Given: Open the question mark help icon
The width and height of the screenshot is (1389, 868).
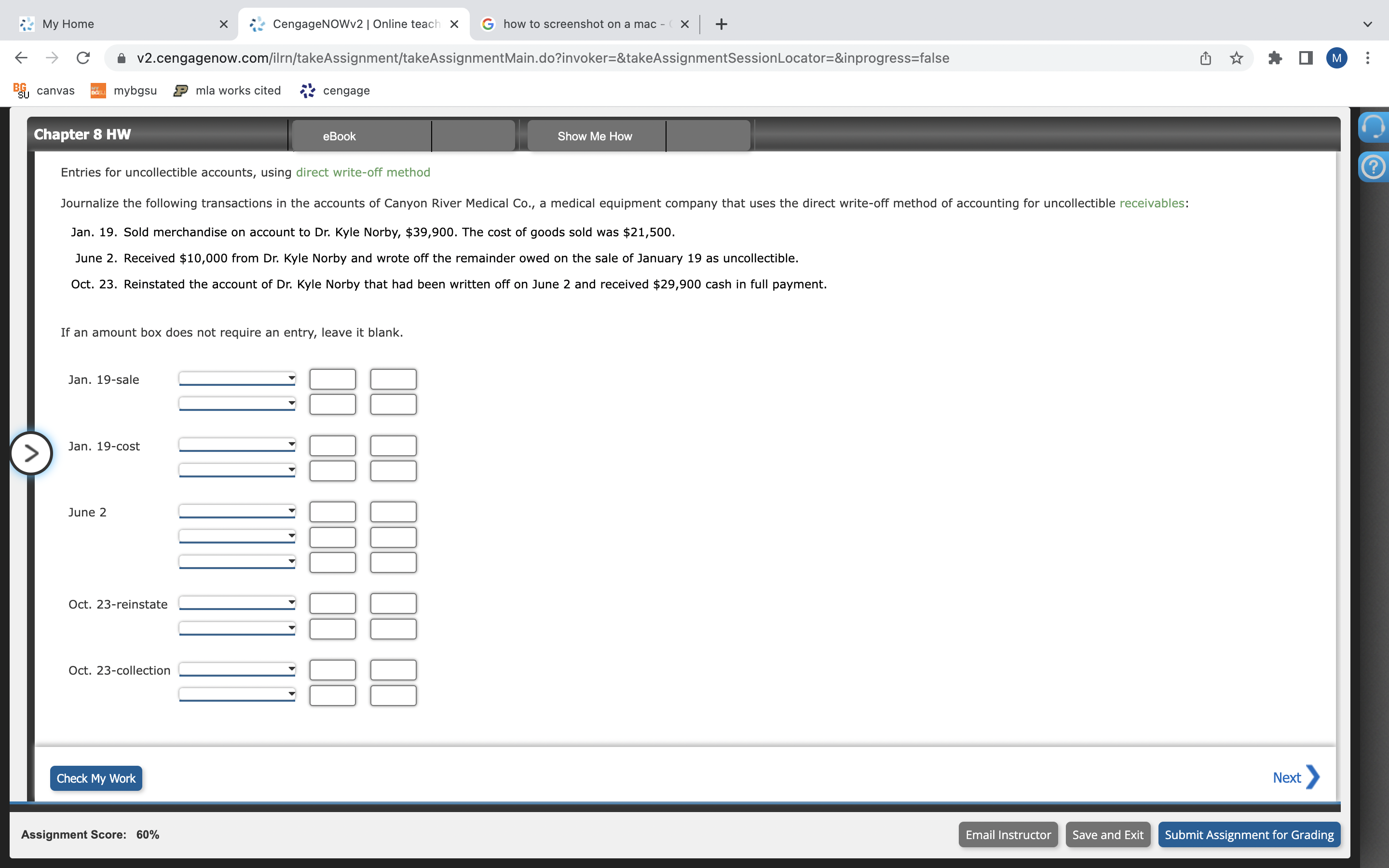Looking at the screenshot, I should tap(1375, 166).
